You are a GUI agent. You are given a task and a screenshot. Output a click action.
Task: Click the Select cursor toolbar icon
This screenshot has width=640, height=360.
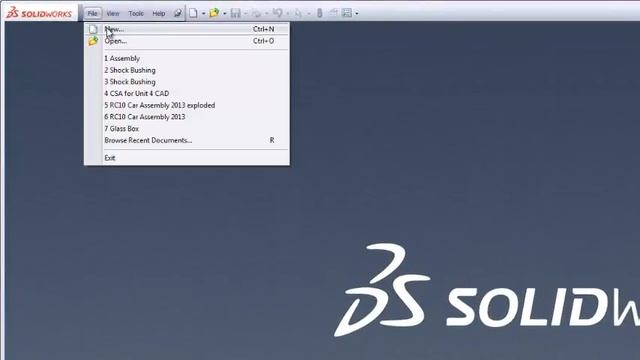pos(298,13)
